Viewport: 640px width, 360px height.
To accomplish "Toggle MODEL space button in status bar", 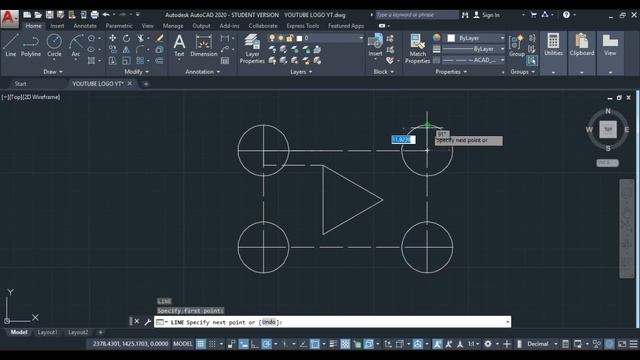I will coord(182,344).
